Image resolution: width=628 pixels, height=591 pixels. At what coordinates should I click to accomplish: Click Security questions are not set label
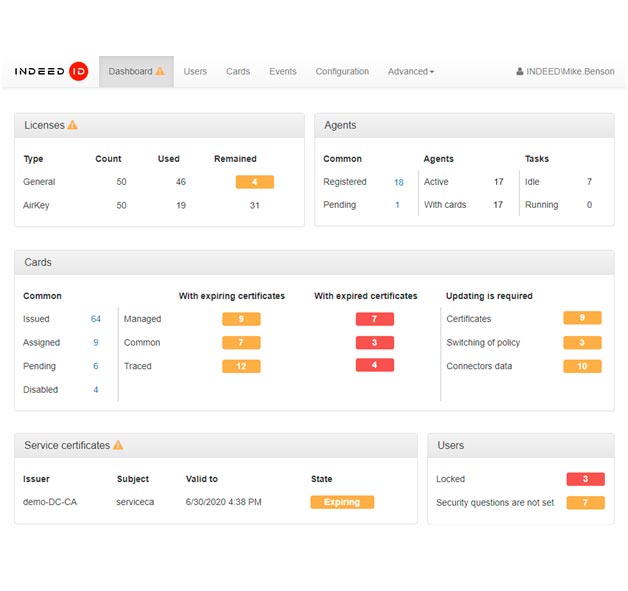click(495, 503)
